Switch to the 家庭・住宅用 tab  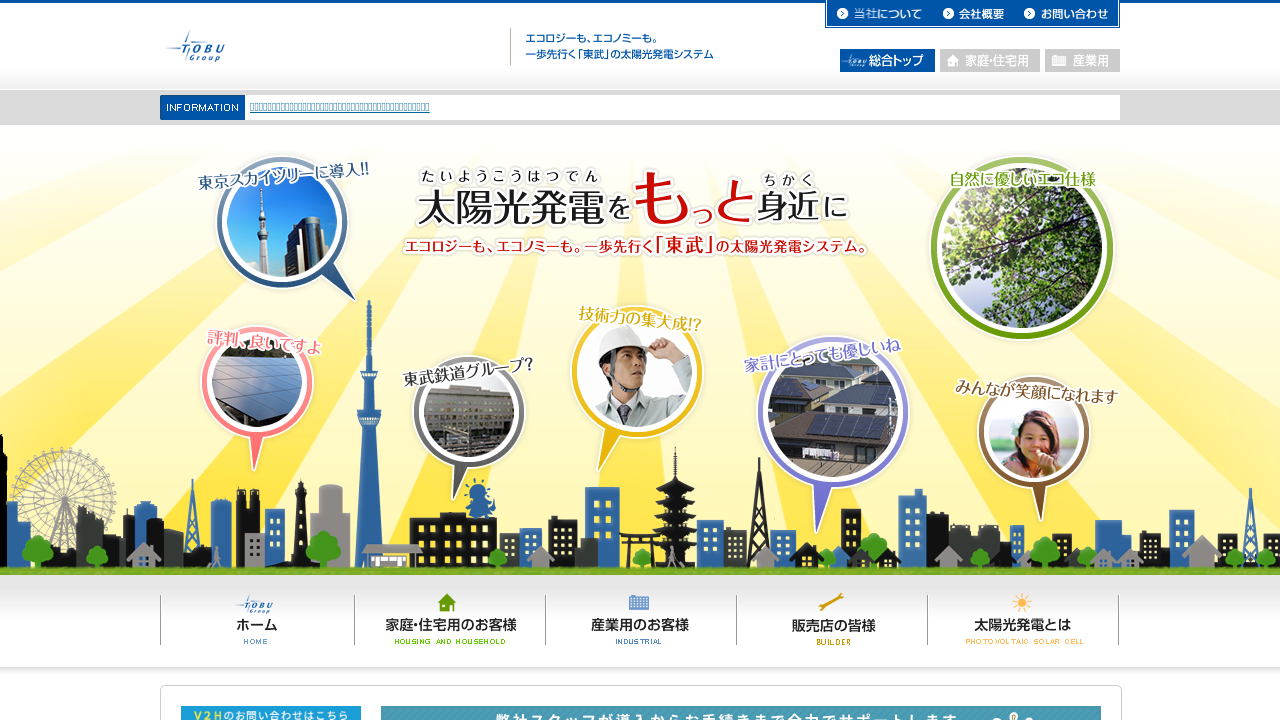tap(989, 61)
